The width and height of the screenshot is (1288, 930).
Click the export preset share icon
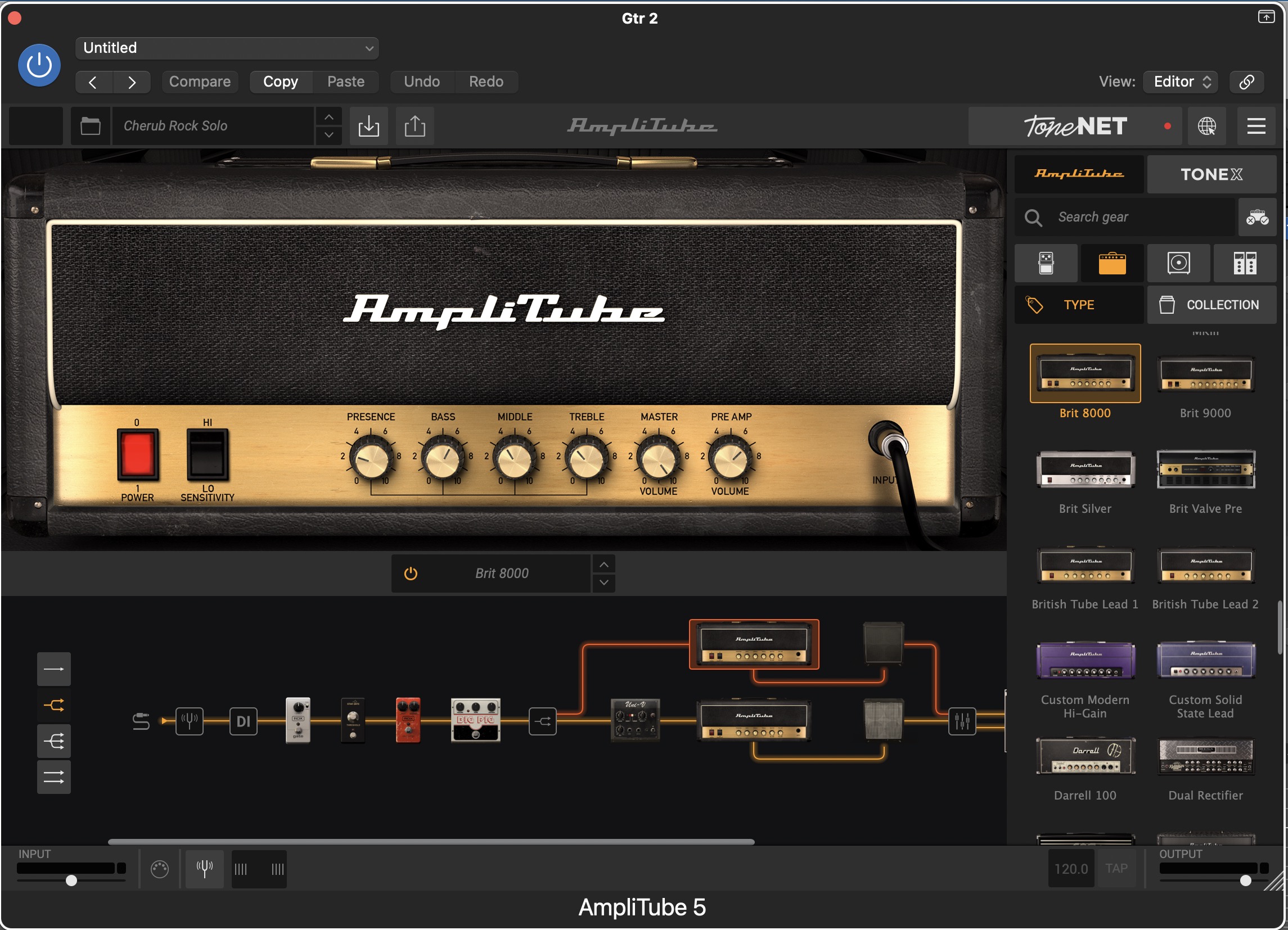415,125
